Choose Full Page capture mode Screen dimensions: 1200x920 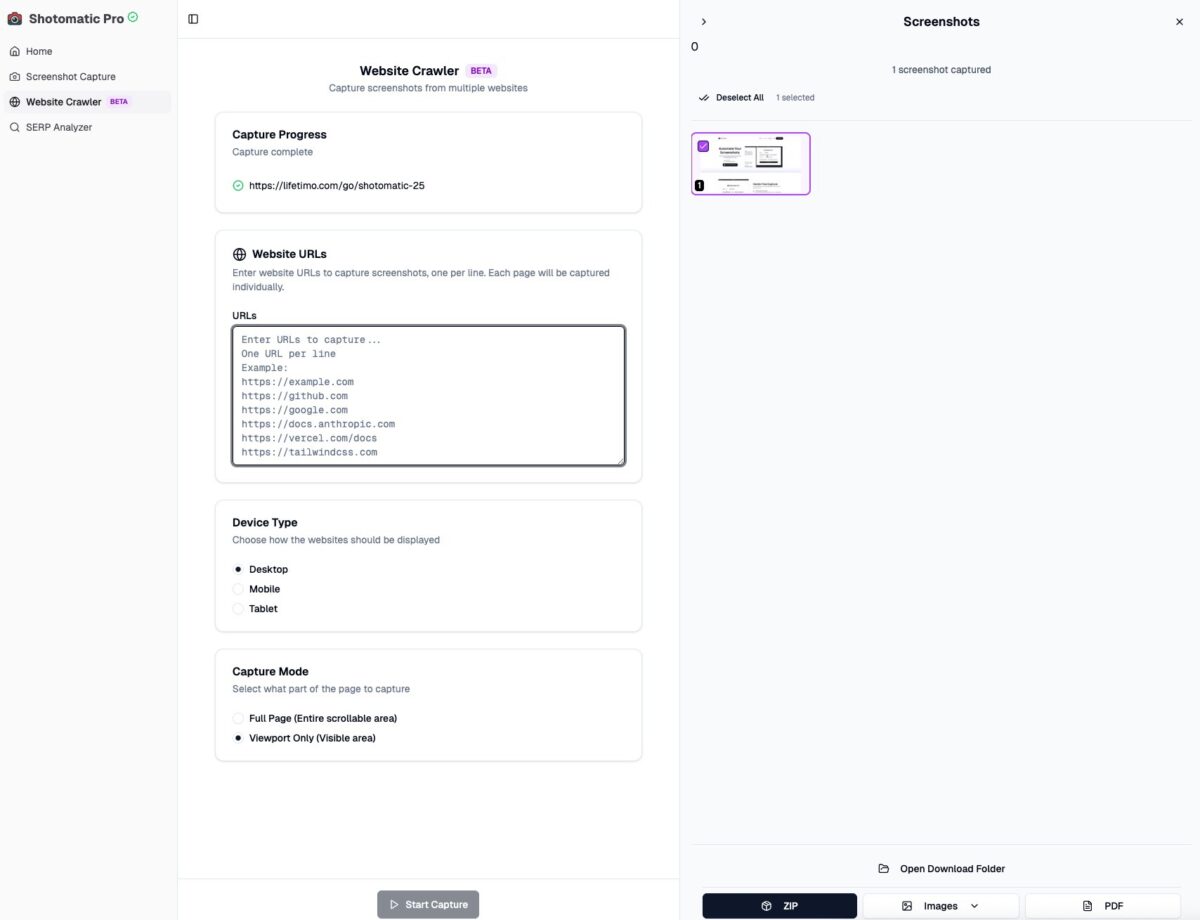point(238,718)
